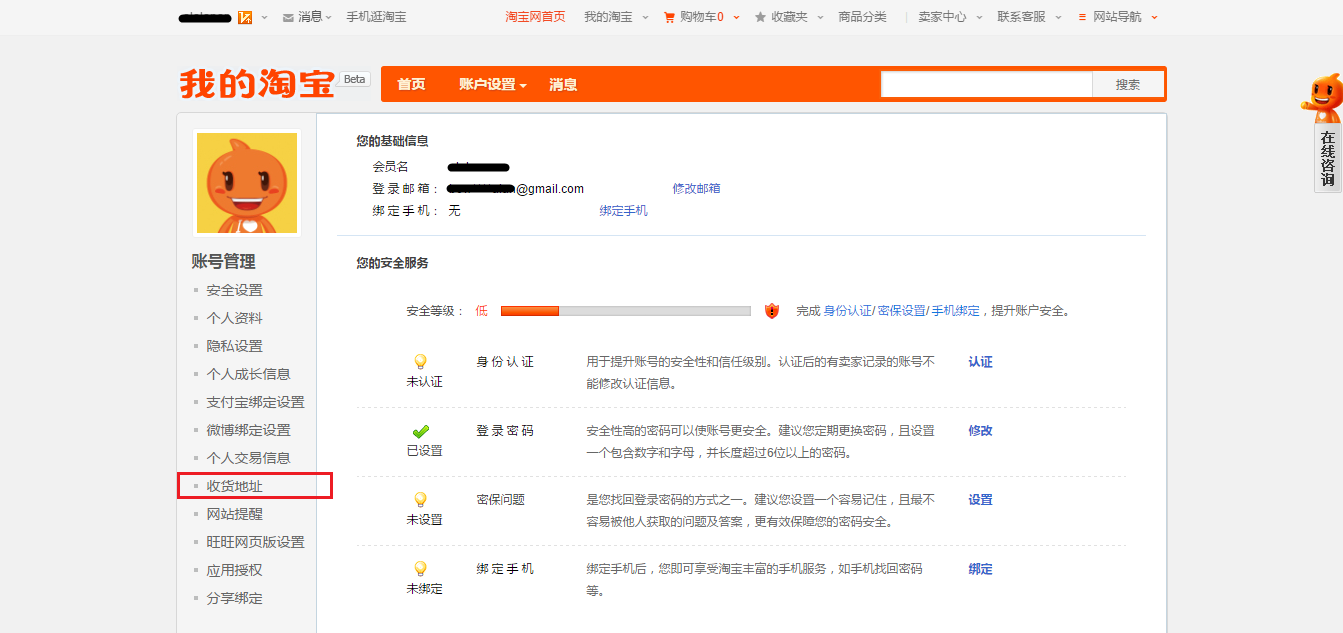This screenshot has height=633, width=1343.
Task: Click the green checkmark above 已设置
Action: tap(421, 432)
